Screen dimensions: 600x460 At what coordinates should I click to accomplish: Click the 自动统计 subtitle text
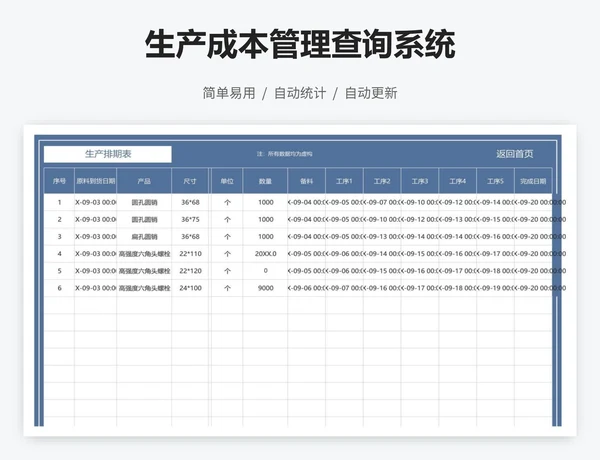pos(300,93)
